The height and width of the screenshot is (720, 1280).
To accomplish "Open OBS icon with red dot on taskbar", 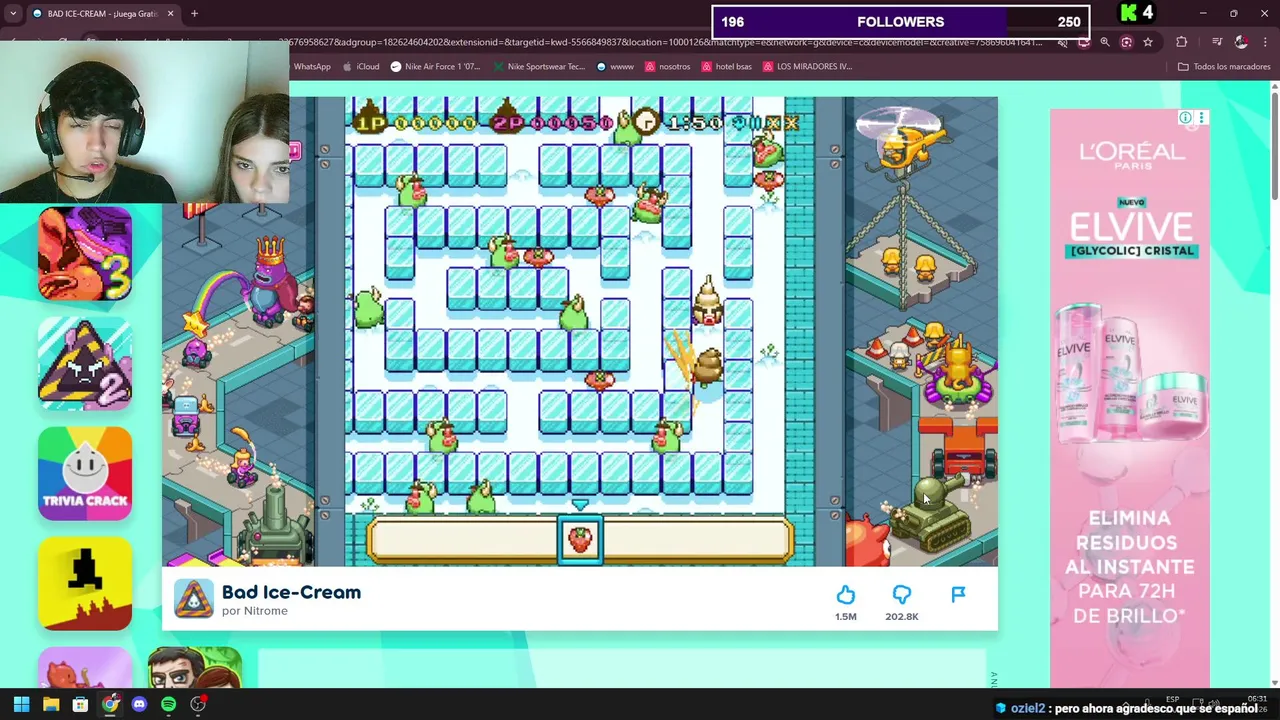I will click(x=198, y=705).
